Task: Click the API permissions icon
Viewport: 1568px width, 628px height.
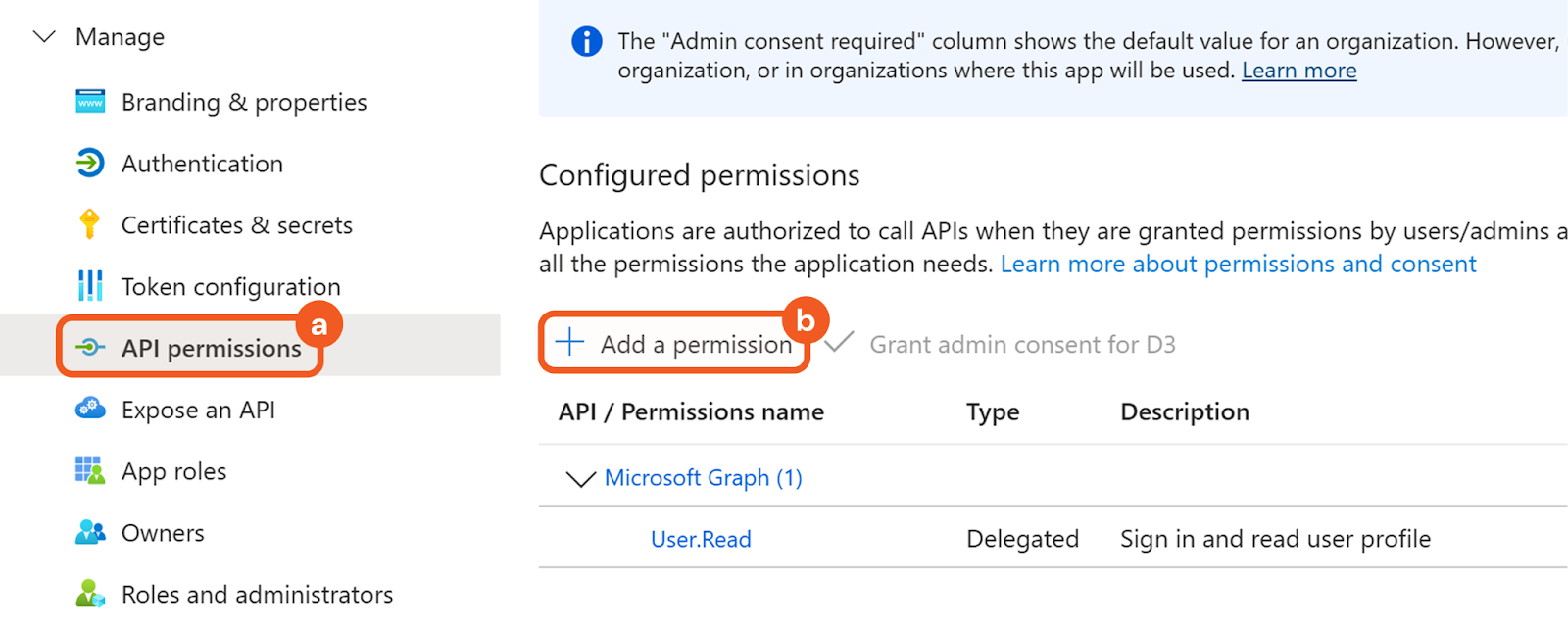Action: (x=90, y=347)
